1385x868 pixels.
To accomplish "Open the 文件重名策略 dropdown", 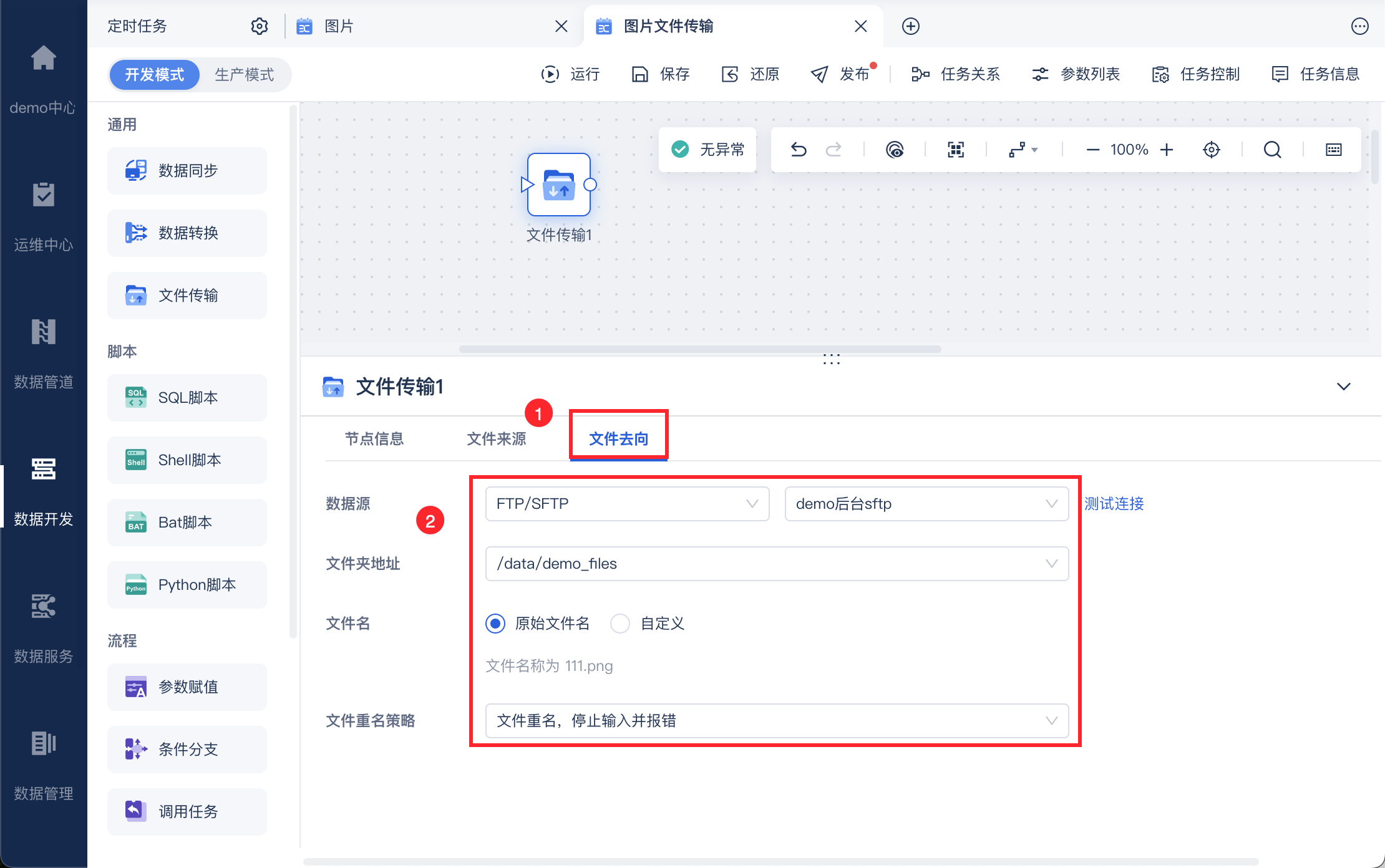I will [x=776, y=721].
